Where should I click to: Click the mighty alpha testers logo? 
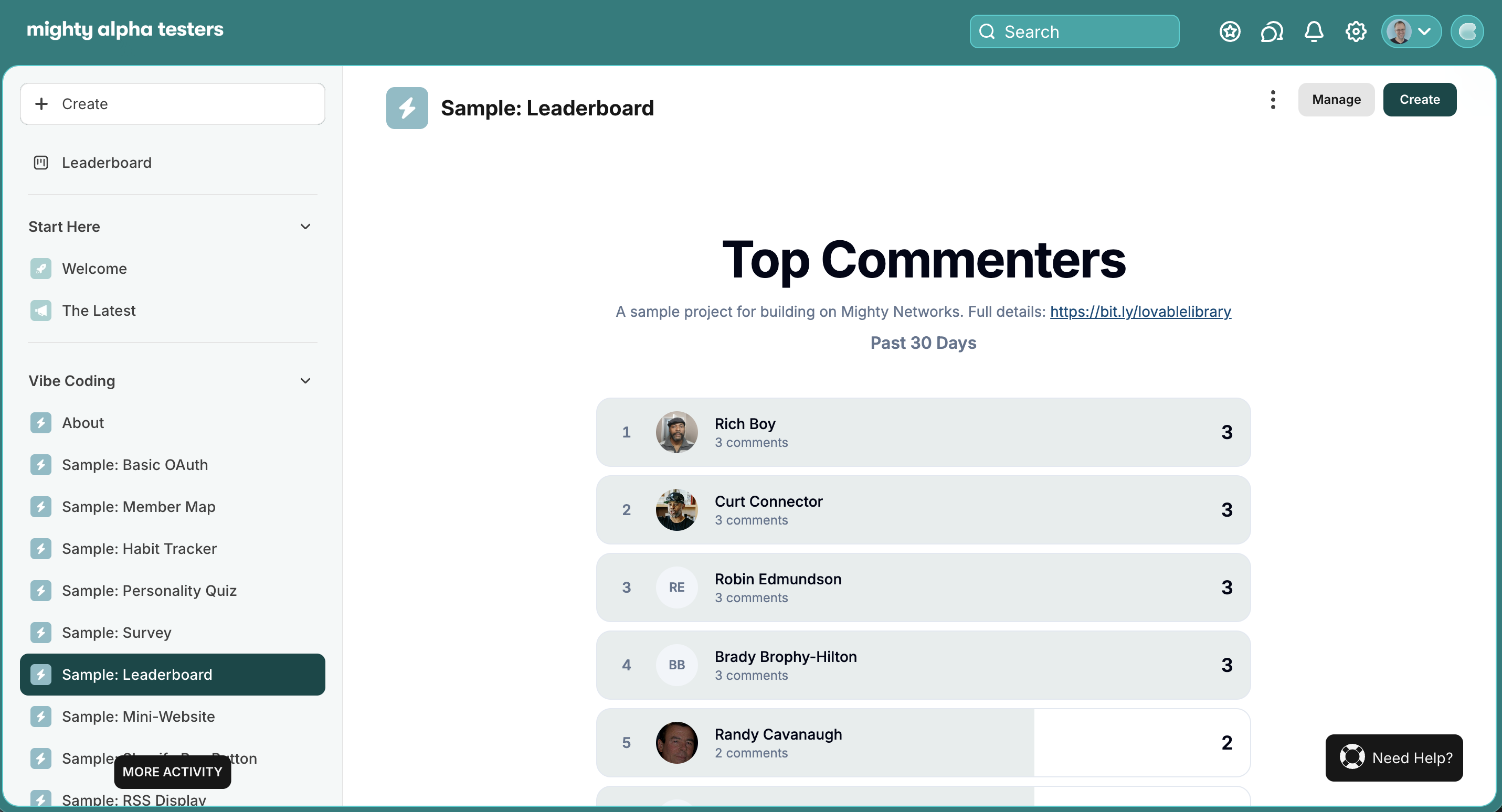125,29
